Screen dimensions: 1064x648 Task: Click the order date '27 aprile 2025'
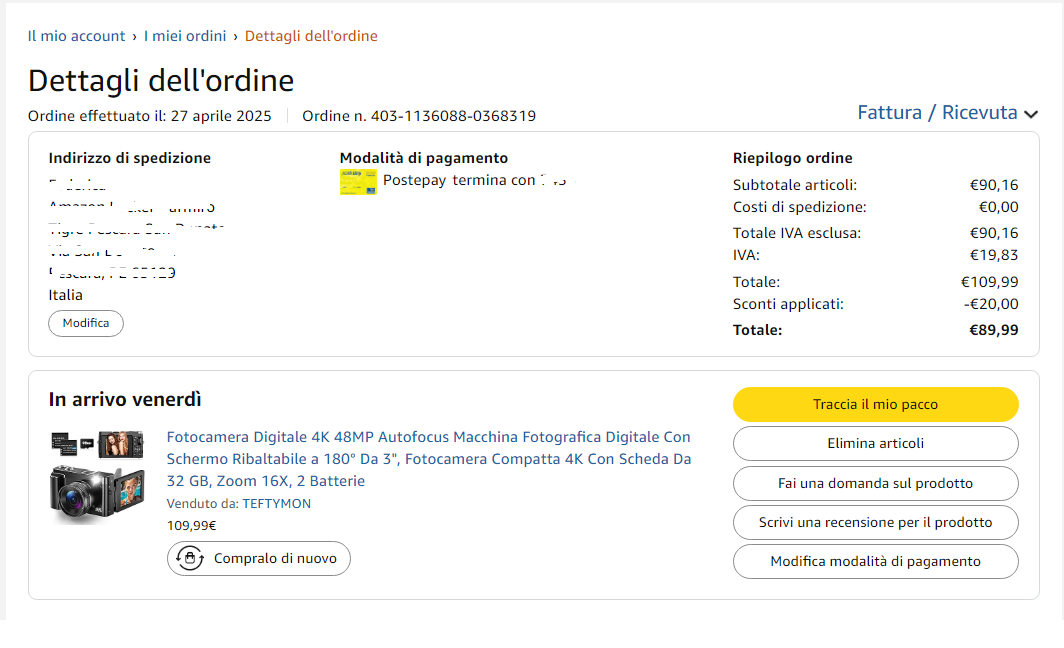point(221,116)
